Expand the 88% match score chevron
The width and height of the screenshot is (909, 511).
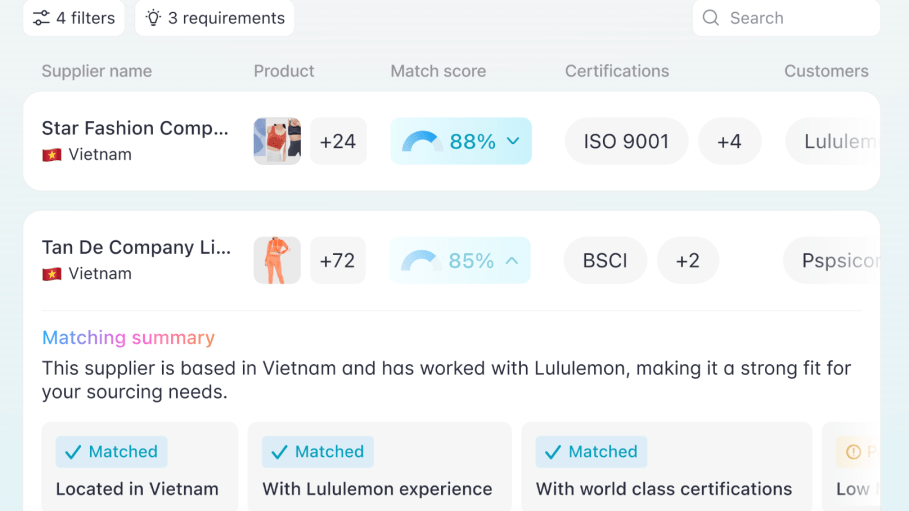(x=513, y=141)
